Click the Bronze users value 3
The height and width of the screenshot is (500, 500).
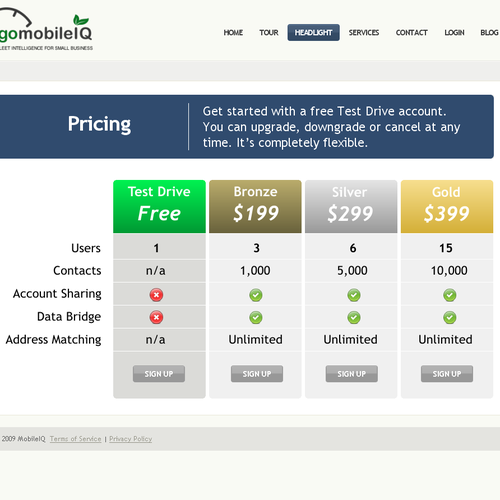(x=256, y=248)
